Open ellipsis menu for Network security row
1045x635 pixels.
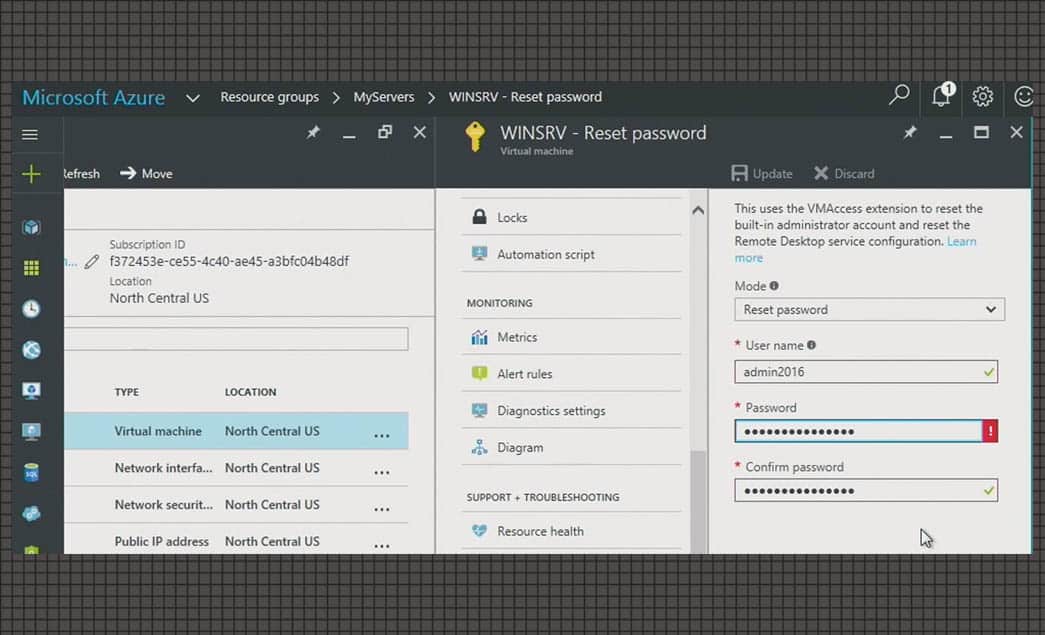coord(381,508)
